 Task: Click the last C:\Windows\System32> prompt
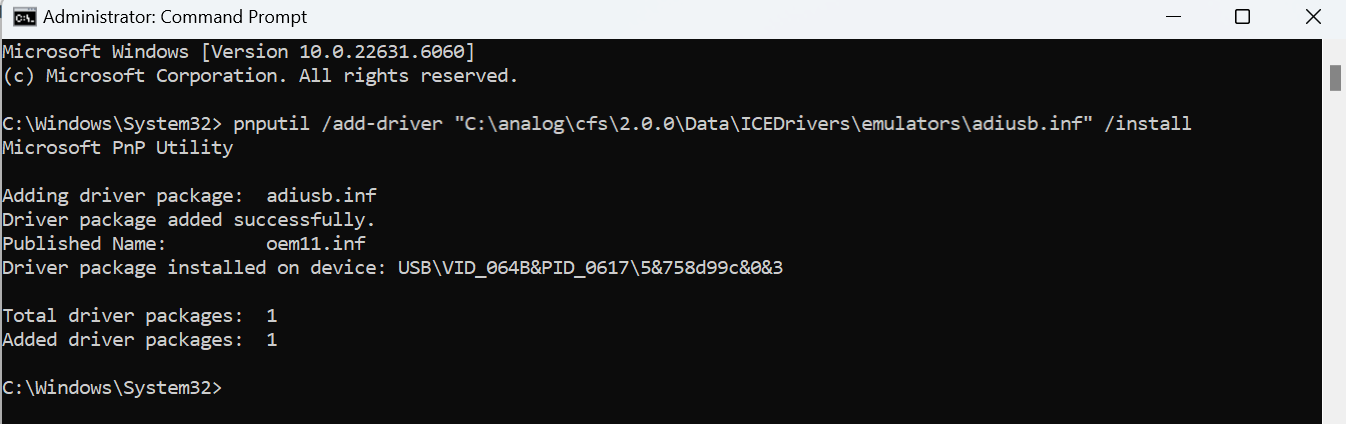pyautogui.click(x=111, y=388)
